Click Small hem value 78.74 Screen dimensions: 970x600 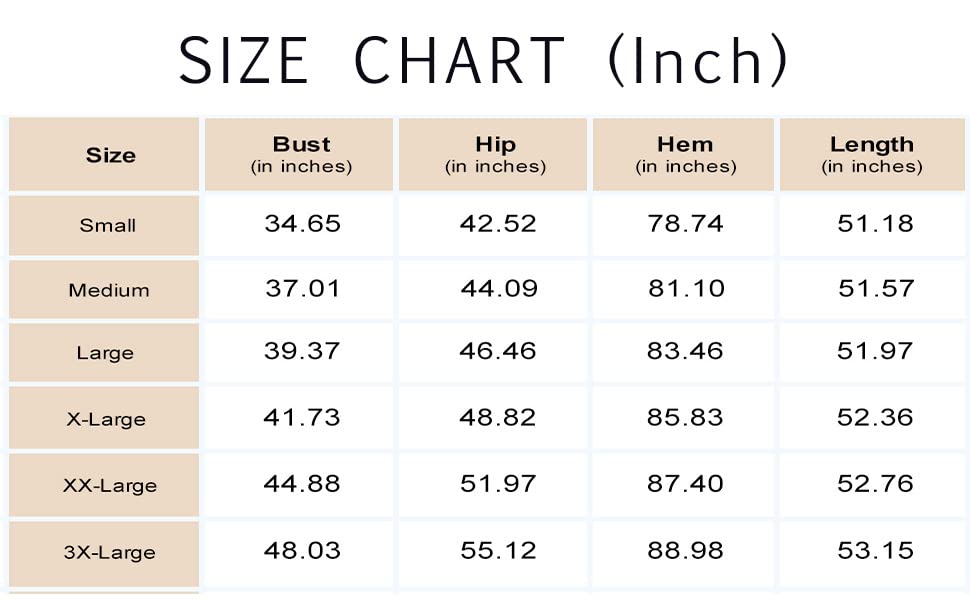(x=685, y=223)
